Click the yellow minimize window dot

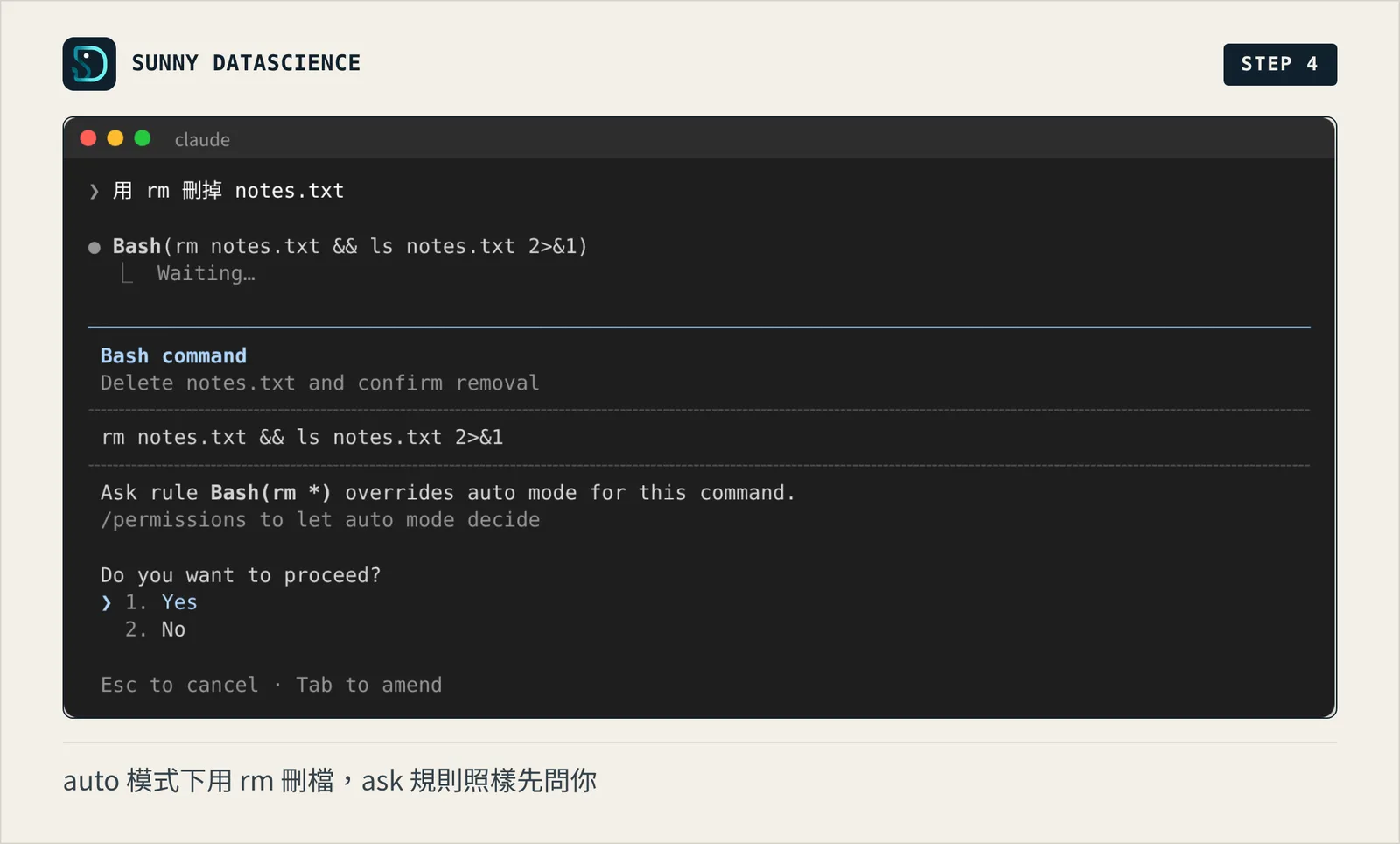[x=115, y=138]
